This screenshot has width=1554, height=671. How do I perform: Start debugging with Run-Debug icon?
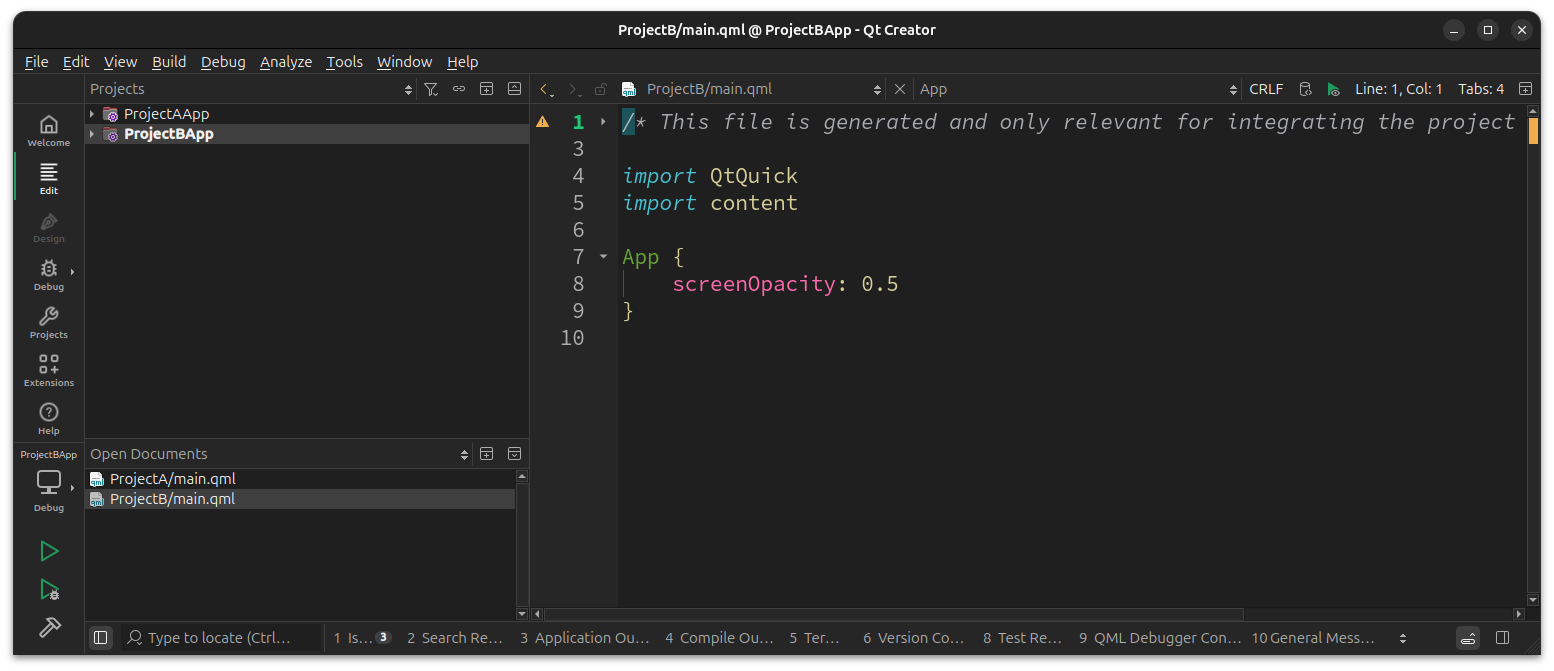48,589
